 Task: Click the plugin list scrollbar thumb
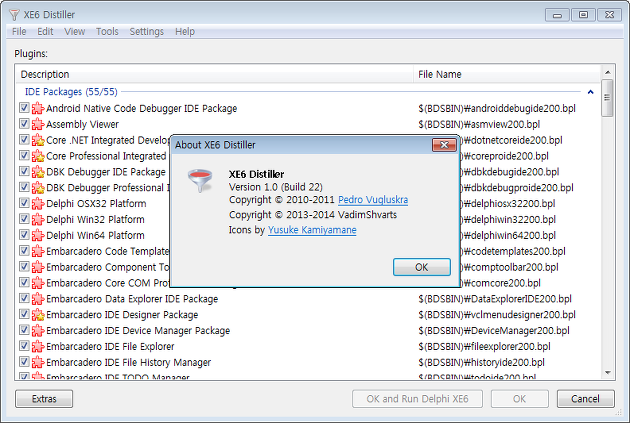pos(607,98)
